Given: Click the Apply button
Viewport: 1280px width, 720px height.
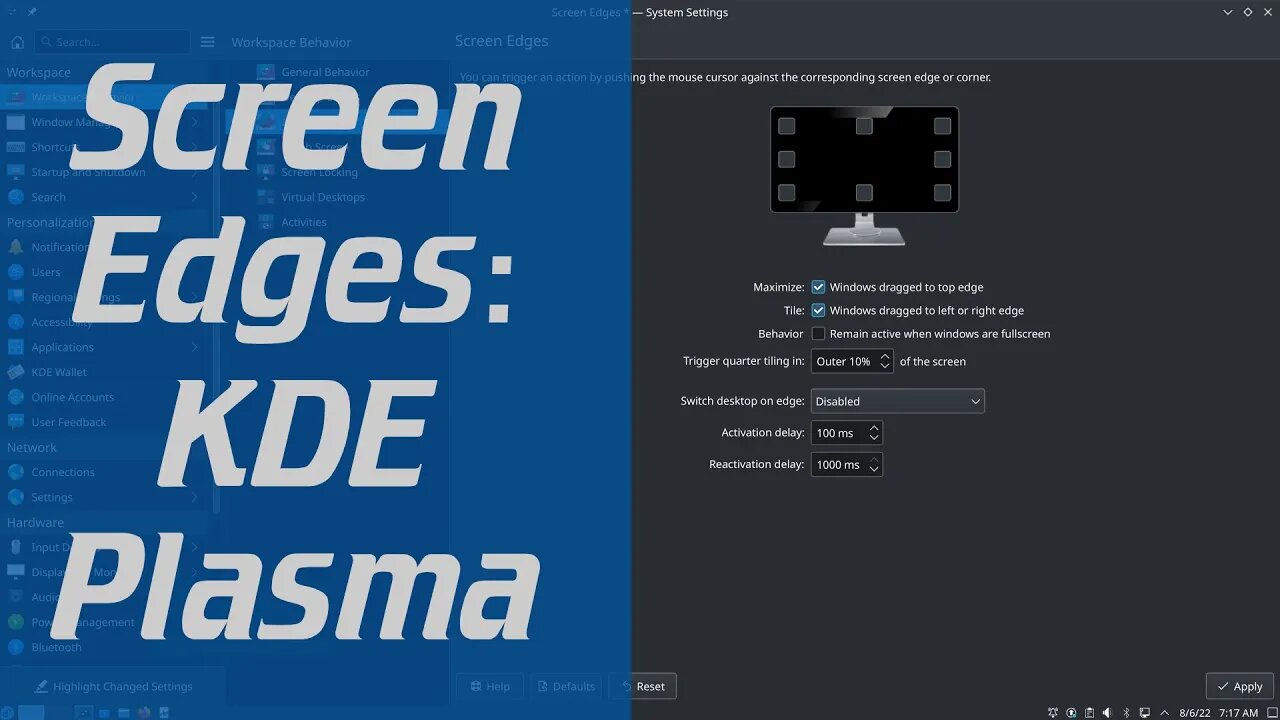Looking at the screenshot, I should click(1240, 686).
